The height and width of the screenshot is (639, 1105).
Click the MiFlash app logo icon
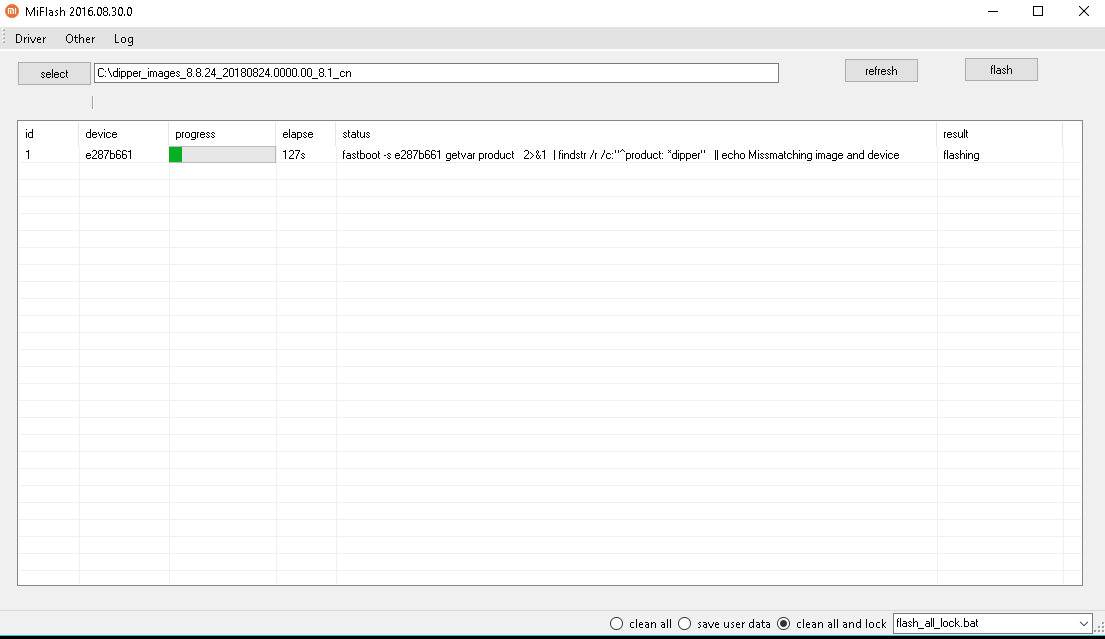point(11,11)
